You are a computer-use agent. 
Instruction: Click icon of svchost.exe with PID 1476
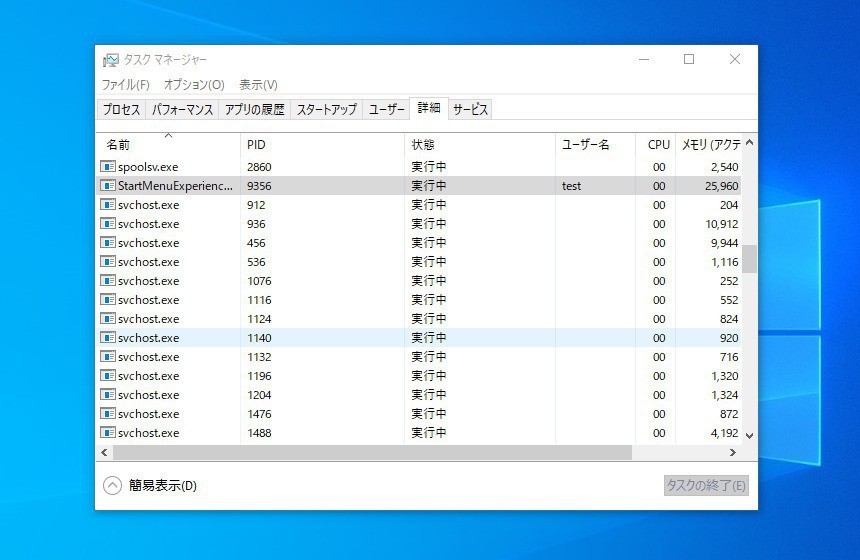[x=108, y=414]
